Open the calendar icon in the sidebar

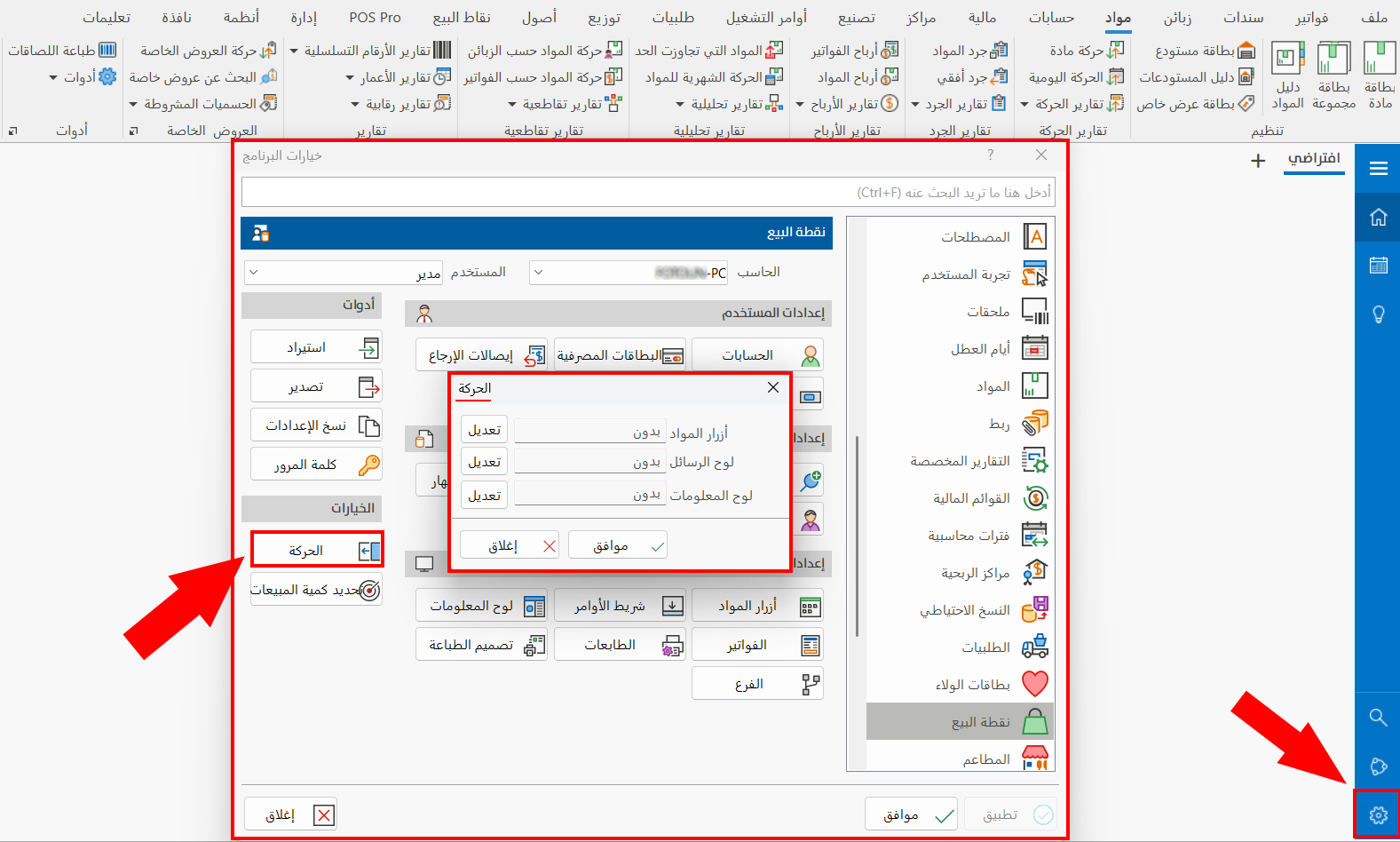pyautogui.click(x=1378, y=265)
